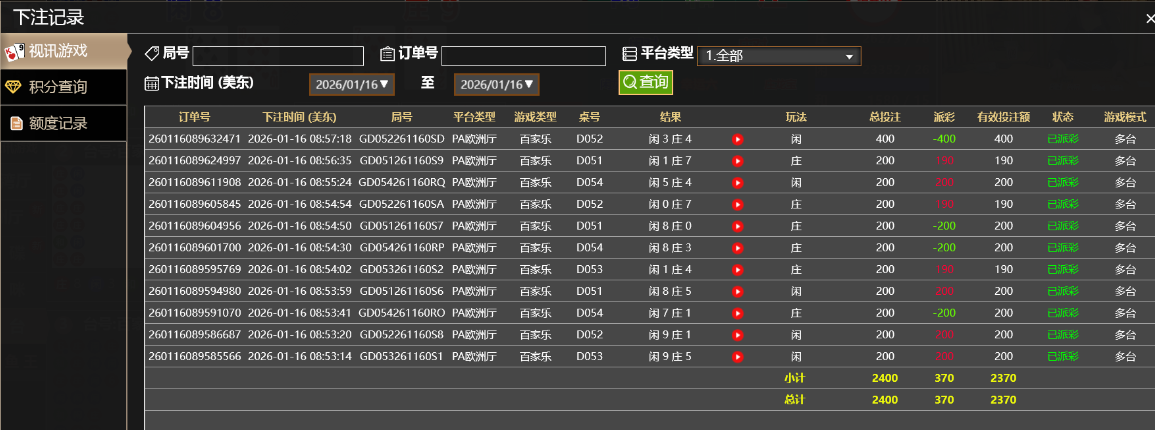Open the 平台类型 dropdown showing 1.全部
This screenshot has height=430, width=1155.
[x=779, y=56]
